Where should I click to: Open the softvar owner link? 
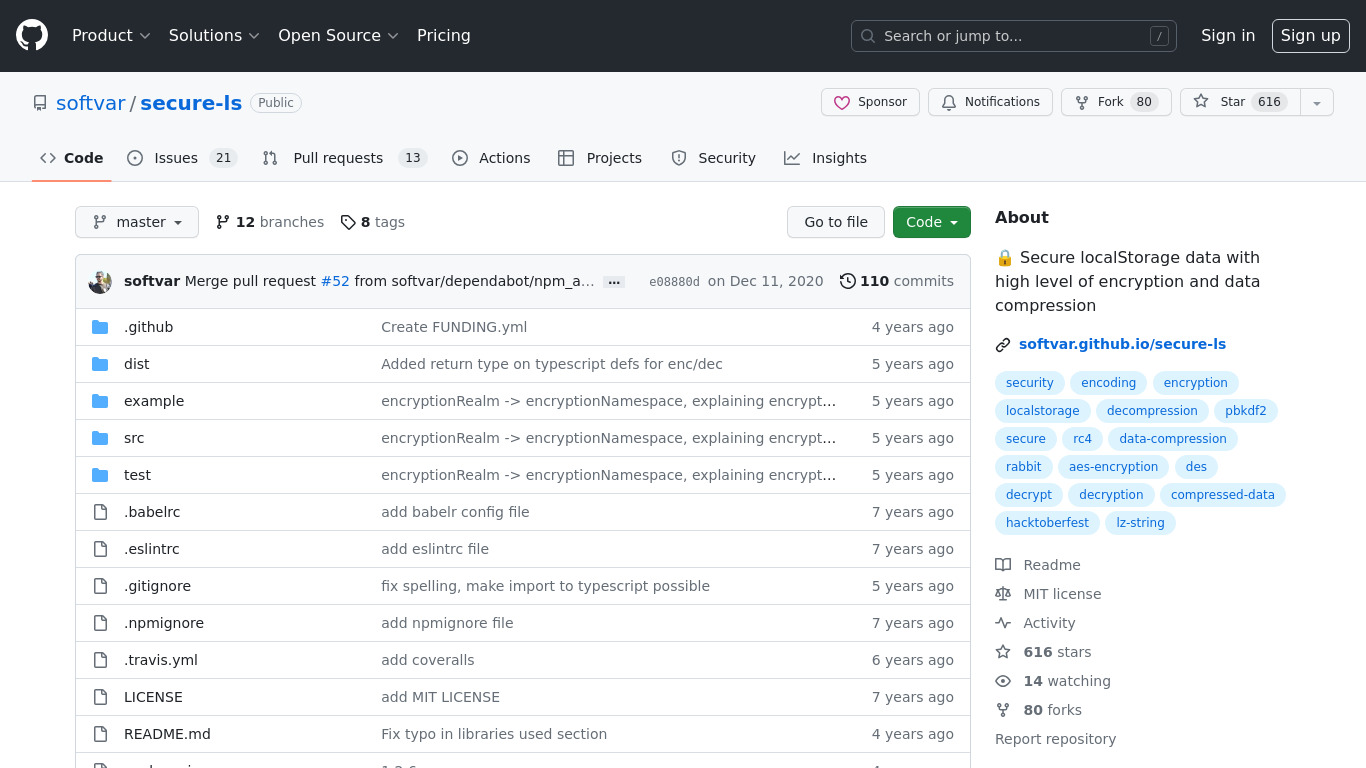click(x=91, y=103)
